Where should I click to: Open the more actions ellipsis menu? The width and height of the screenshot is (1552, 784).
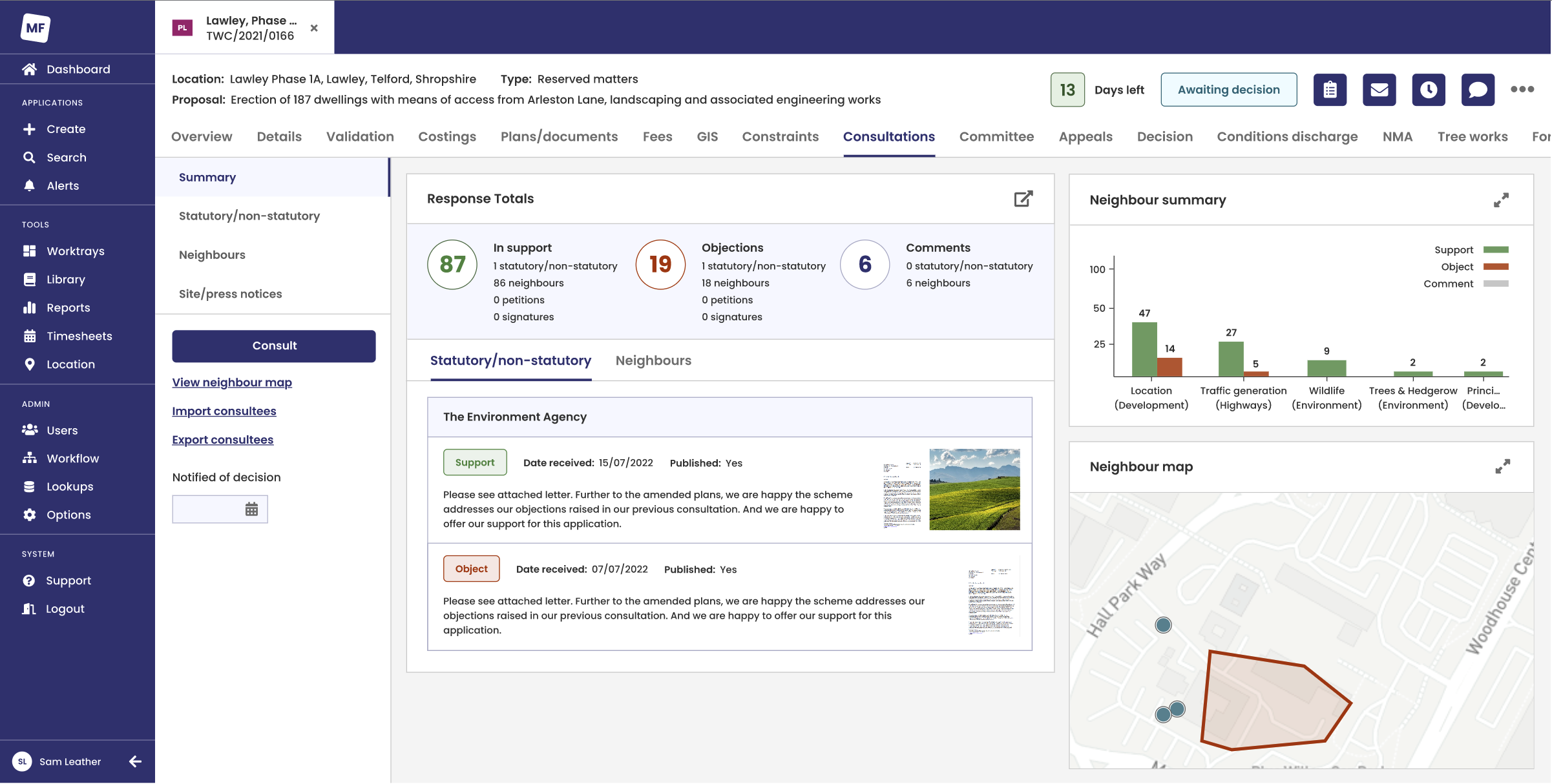point(1523,90)
